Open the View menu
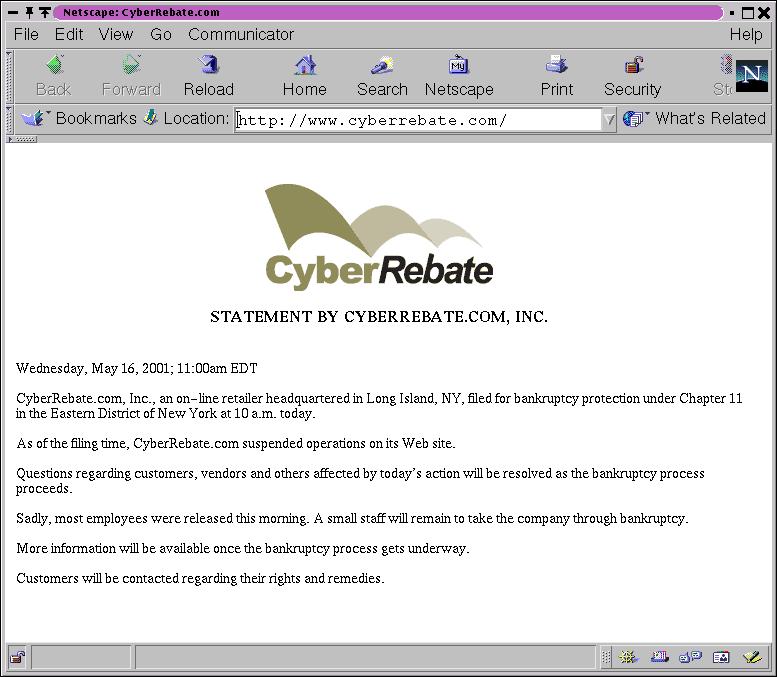This screenshot has width=777, height=677. click(x=116, y=34)
